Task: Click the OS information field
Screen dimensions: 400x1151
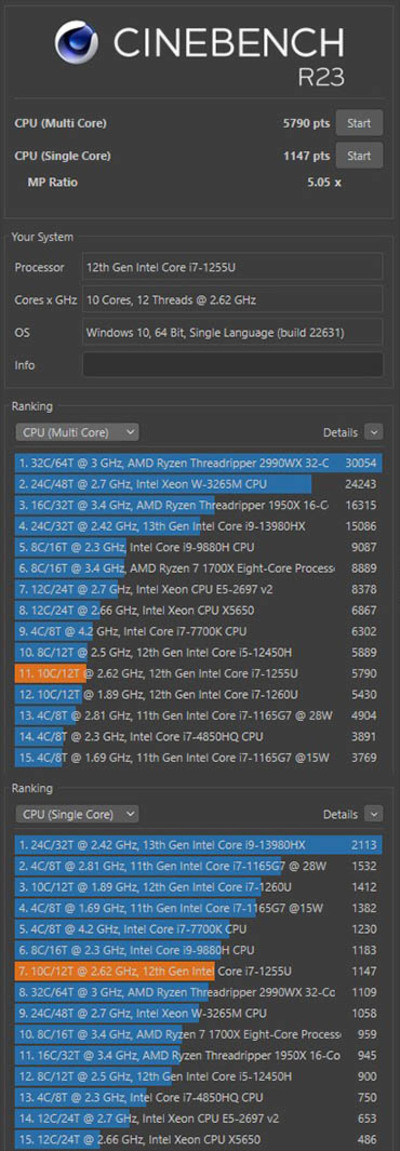Action: pyautogui.click(x=233, y=332)
